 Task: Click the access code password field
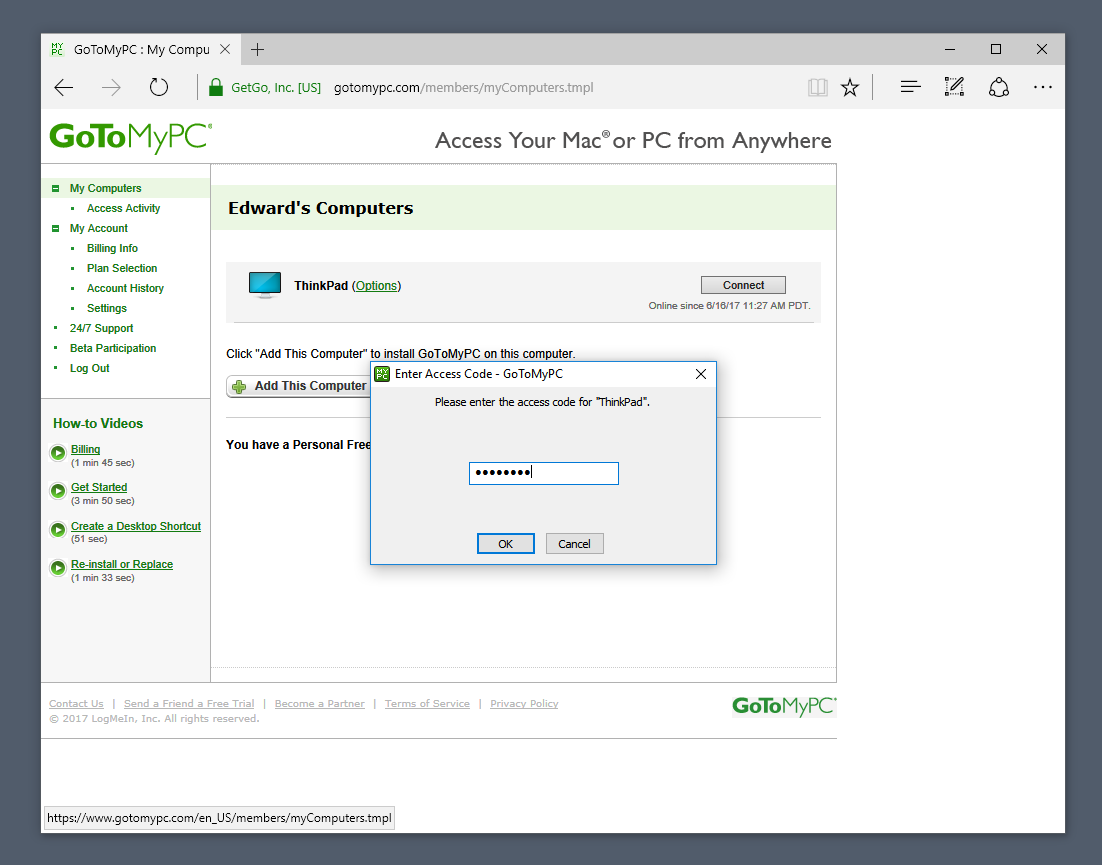click(543, 473)
